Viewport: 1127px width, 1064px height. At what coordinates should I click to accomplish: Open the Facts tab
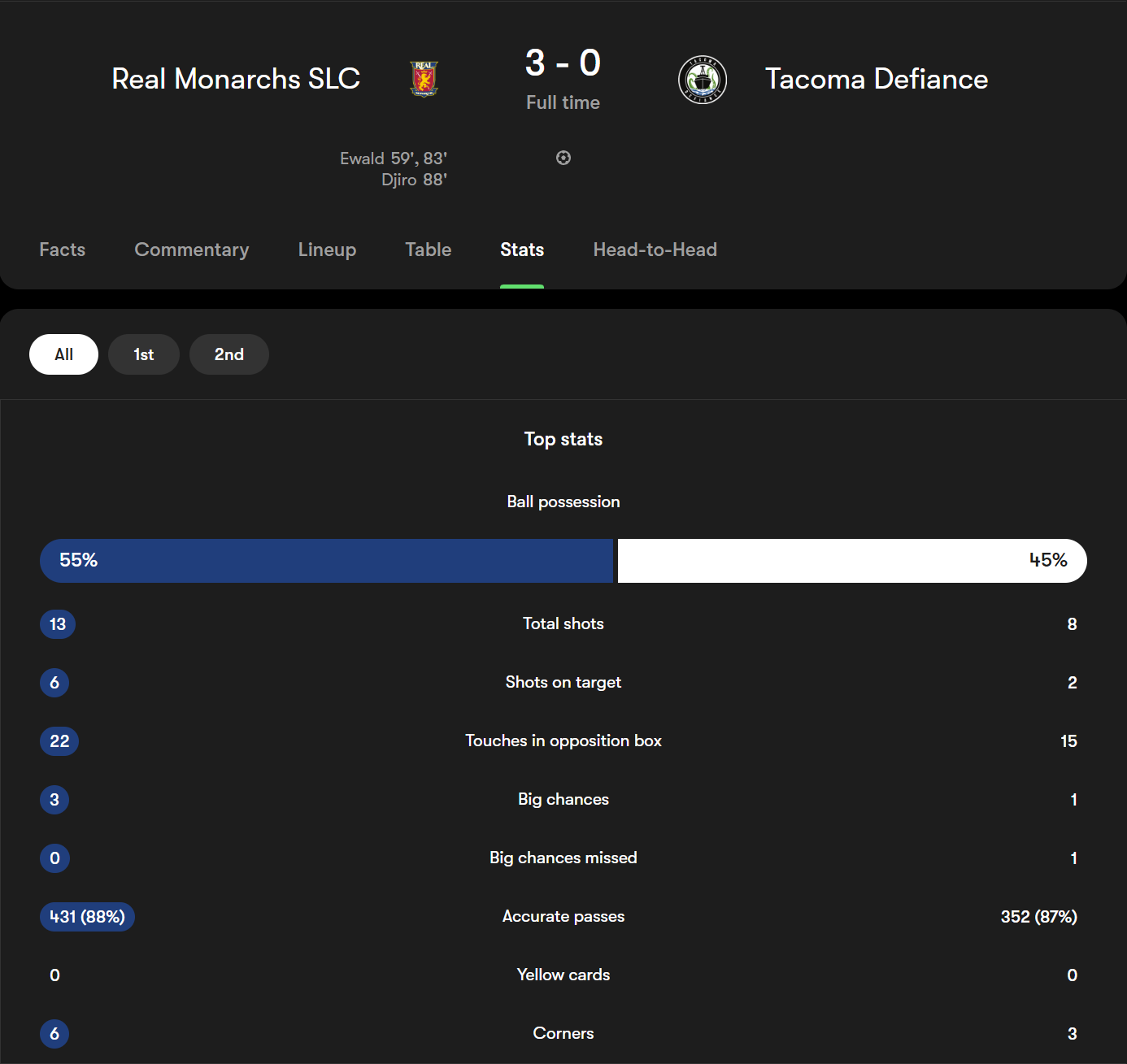pyautogui.click(x=63, y=250)
